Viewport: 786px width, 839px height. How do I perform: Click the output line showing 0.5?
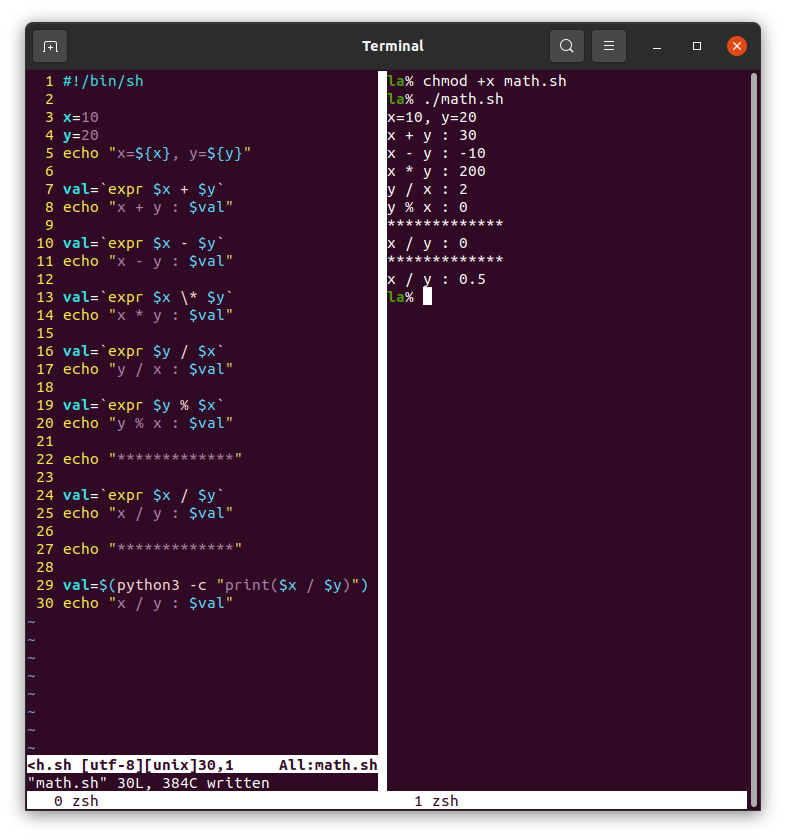pos(436,279)
